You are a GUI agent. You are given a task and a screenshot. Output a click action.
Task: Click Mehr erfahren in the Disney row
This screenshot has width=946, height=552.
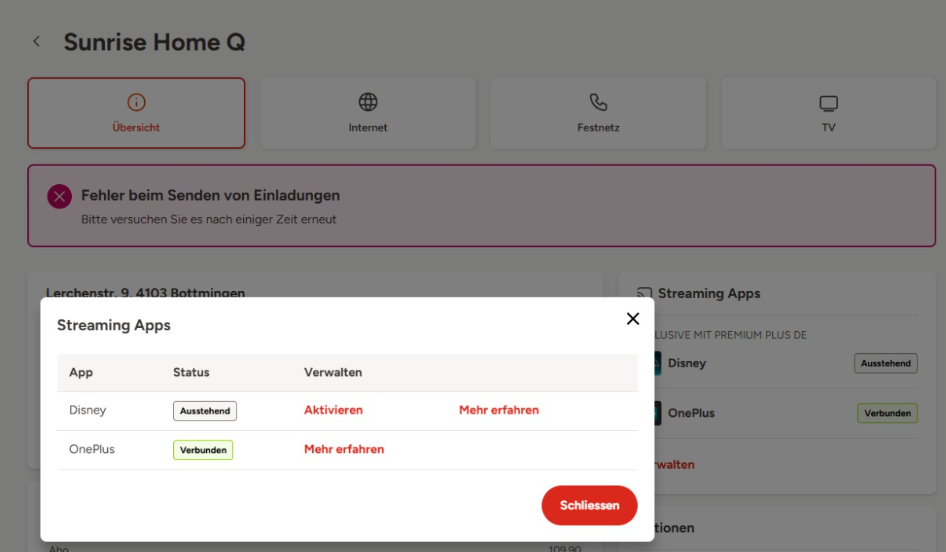click(x=499, y=410)
